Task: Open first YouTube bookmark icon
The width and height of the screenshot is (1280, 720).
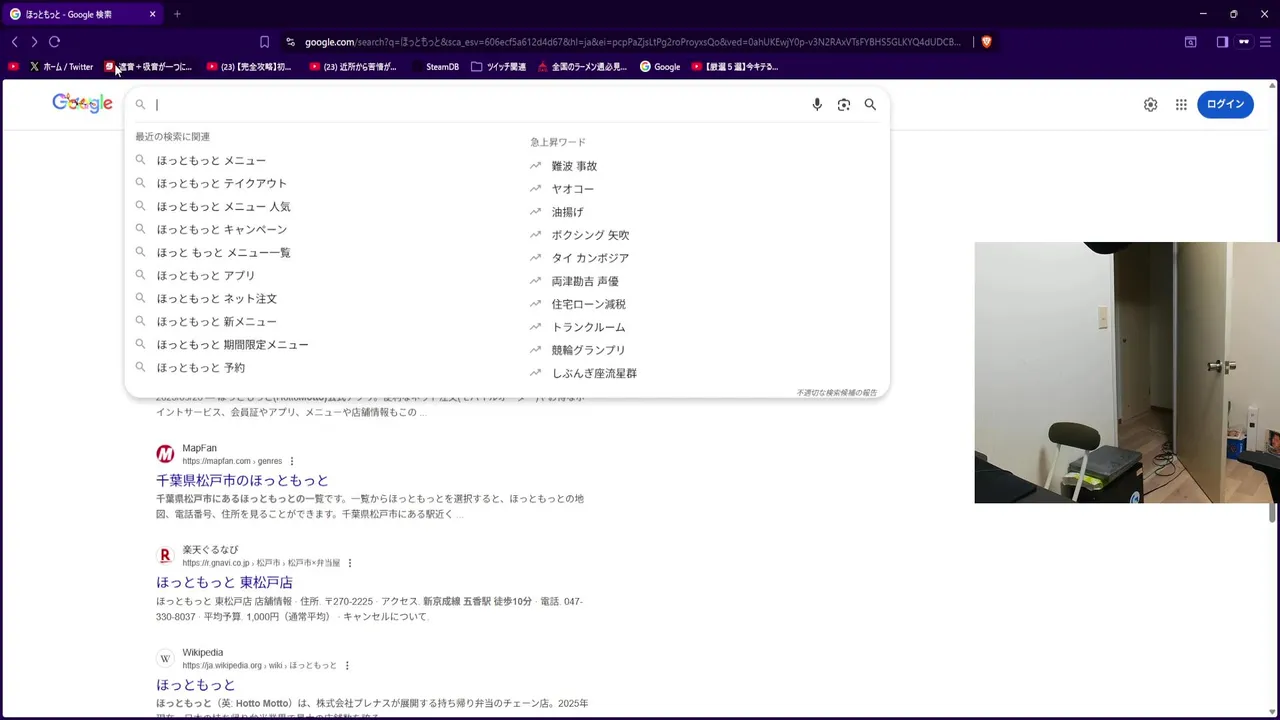Action: [13, 67]
